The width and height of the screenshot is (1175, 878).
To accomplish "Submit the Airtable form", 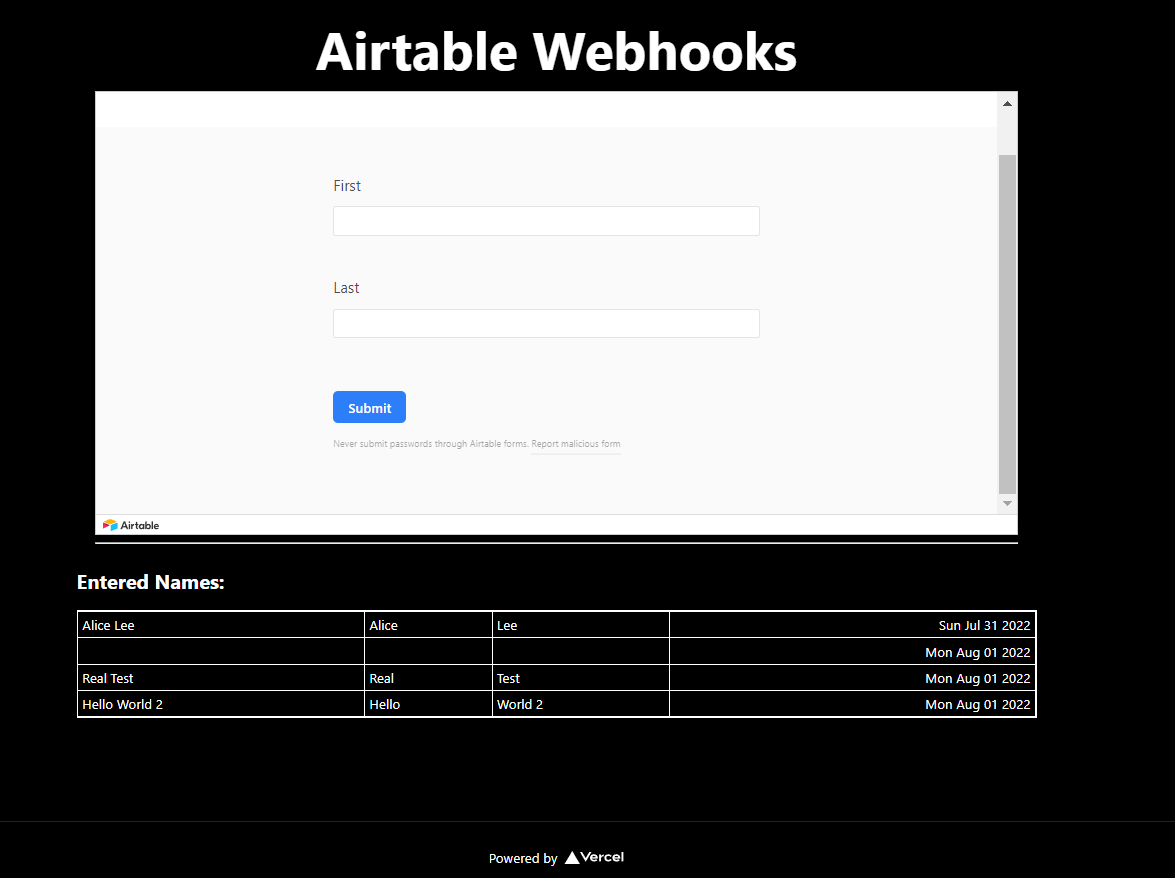I will pos(369,408).
